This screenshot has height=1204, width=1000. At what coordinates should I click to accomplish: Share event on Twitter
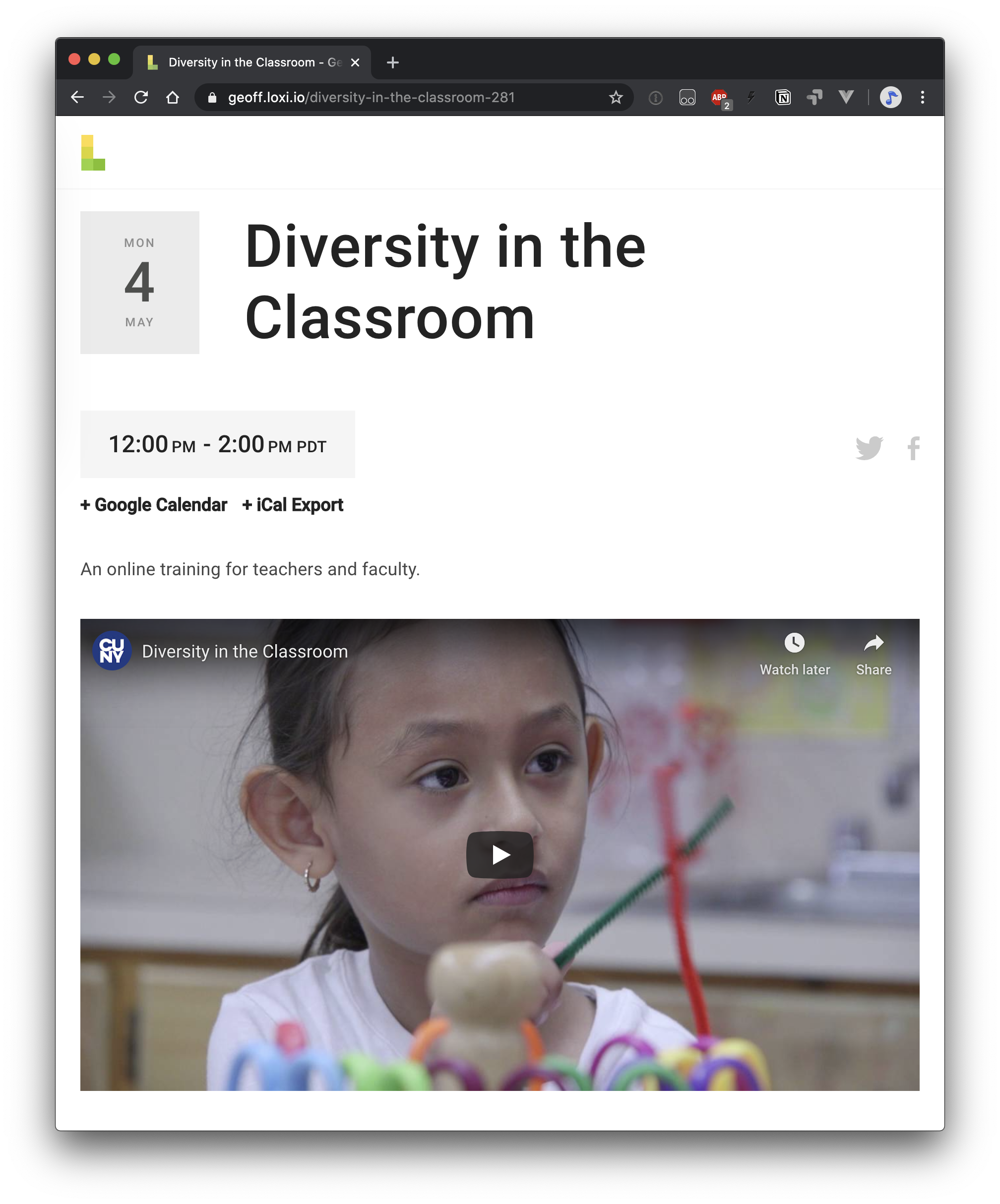[x=869, y=448]
